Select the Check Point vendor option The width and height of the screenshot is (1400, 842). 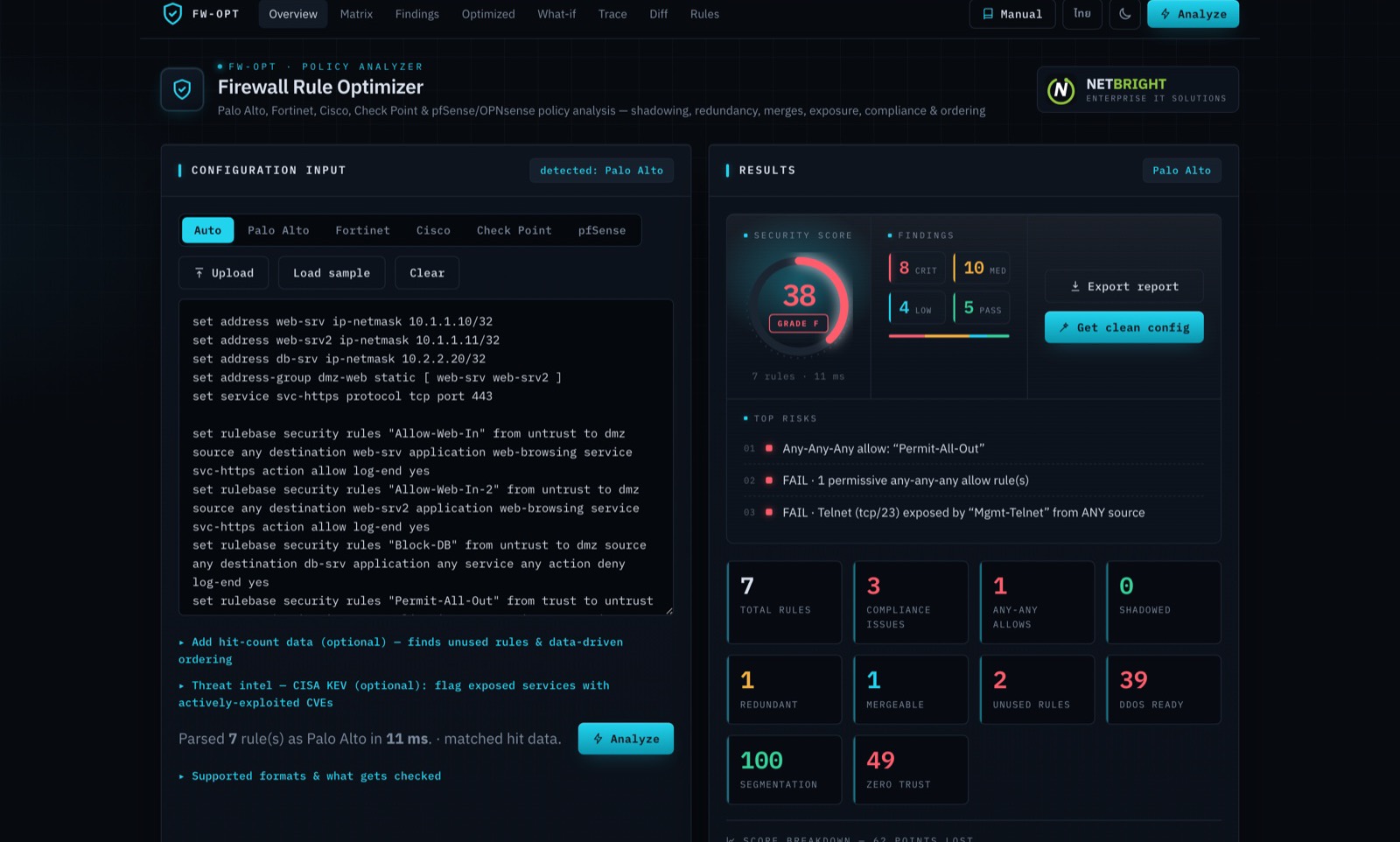[514, 230]
